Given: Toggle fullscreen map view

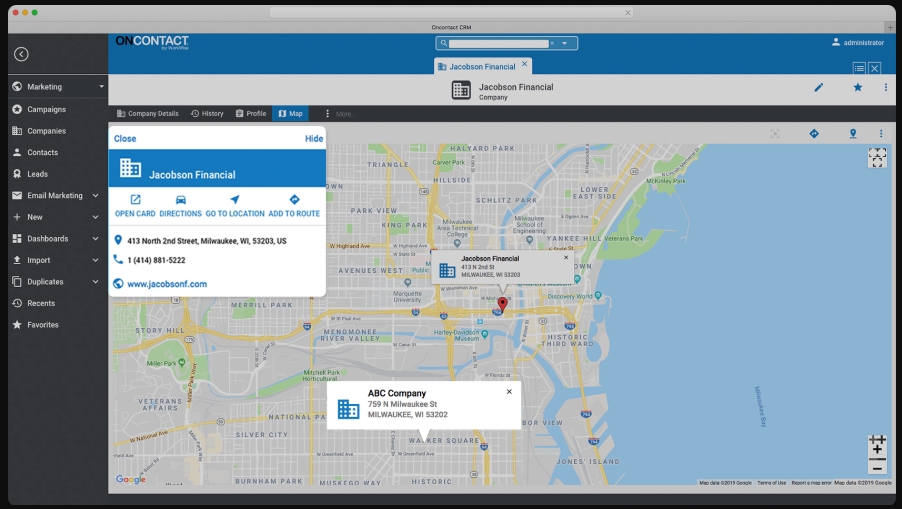Looking at the screenshot, I should coord(877,158).
